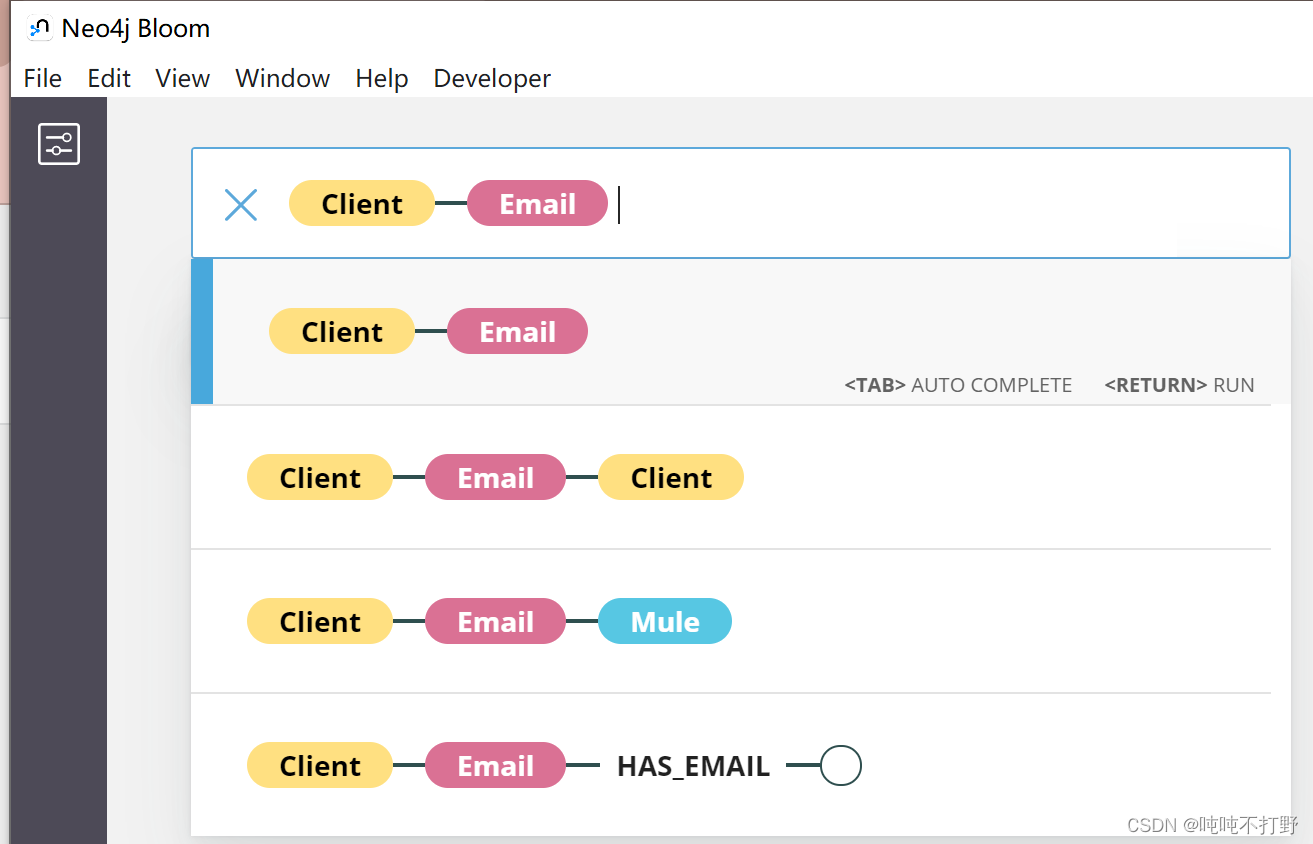1313x844 pixels.
Task: Open the Help menu
Action: pyautogui.click(x=382, y=78)
